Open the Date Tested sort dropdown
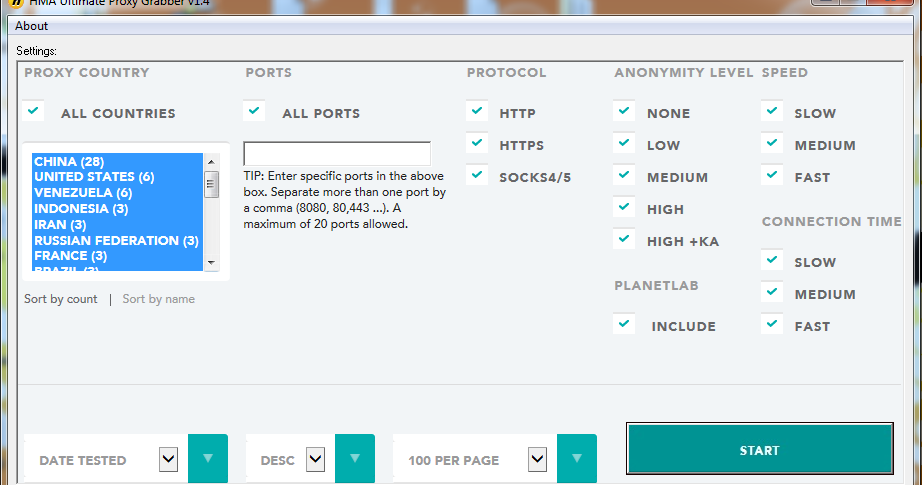Image resolution: width=922 pixels, height=485 pixels. [168, 459]
